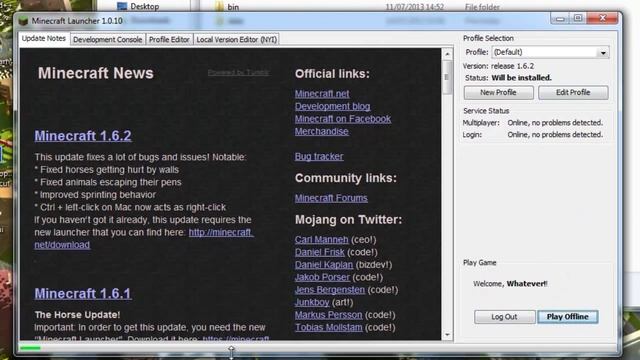Click the Powered by Tumblr link
This screenshot has height=360, width=640.
pos(238,73)
